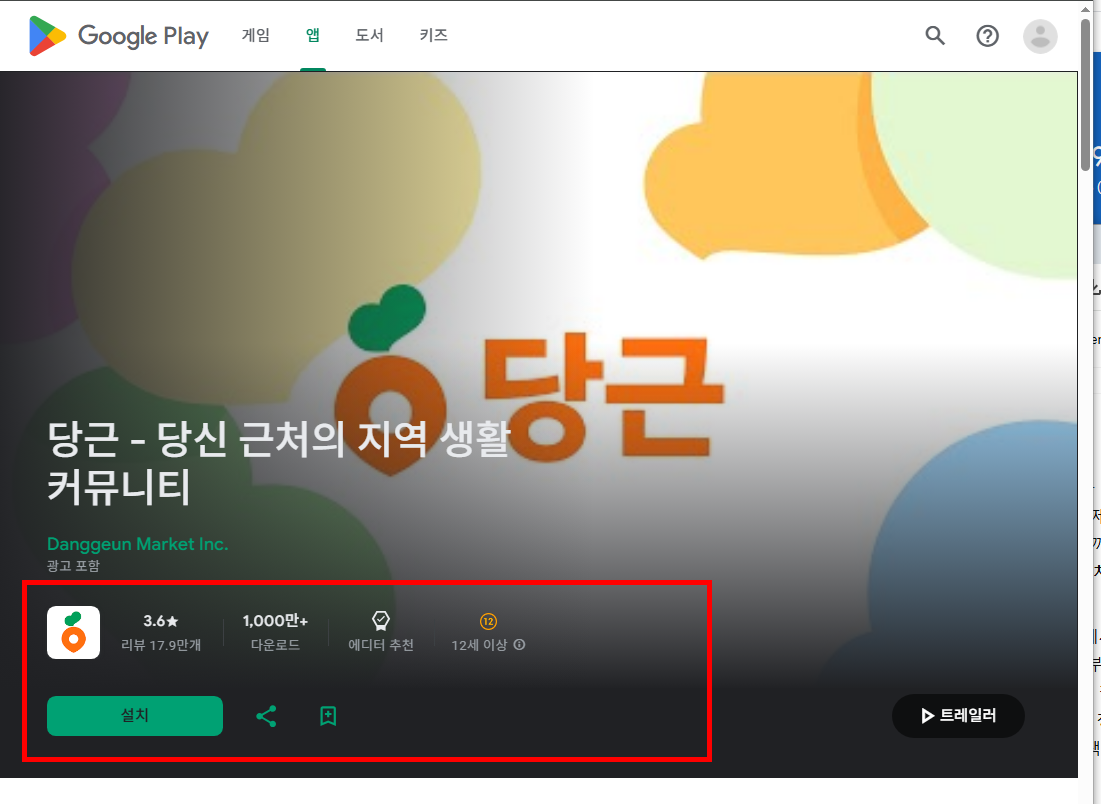Open the 12세 이상 rating info icon

pyautogui.click(x=519, y=645)
